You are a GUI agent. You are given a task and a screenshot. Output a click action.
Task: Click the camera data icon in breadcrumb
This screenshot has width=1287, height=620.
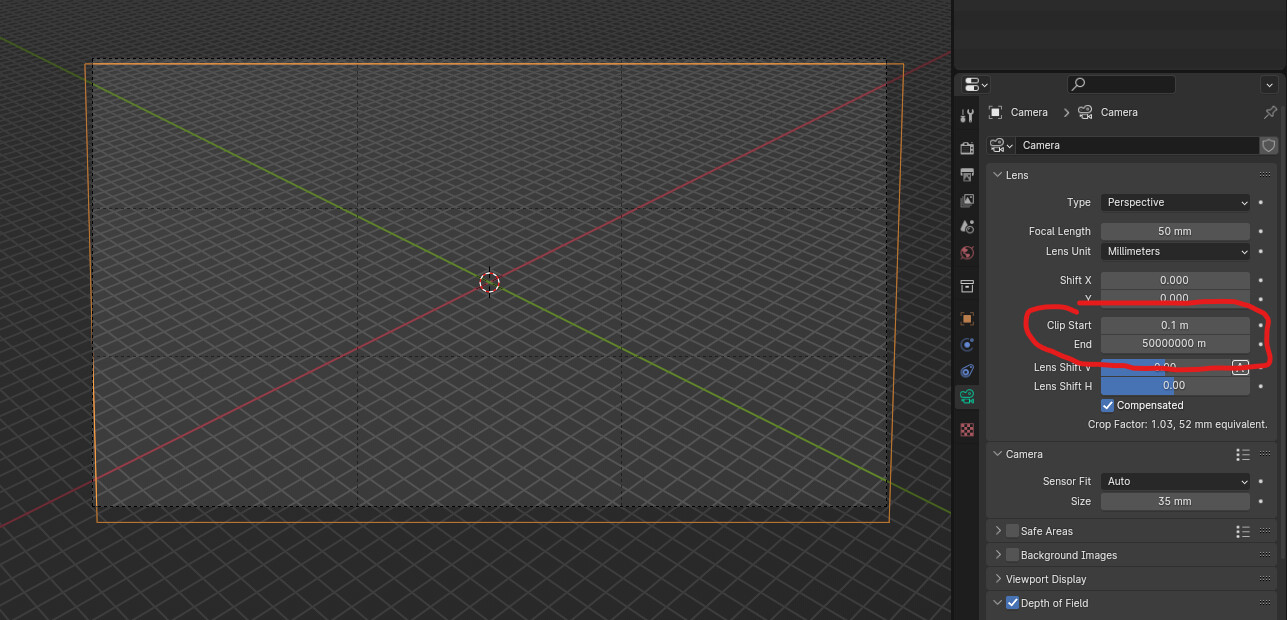[x=1086, y=112]
